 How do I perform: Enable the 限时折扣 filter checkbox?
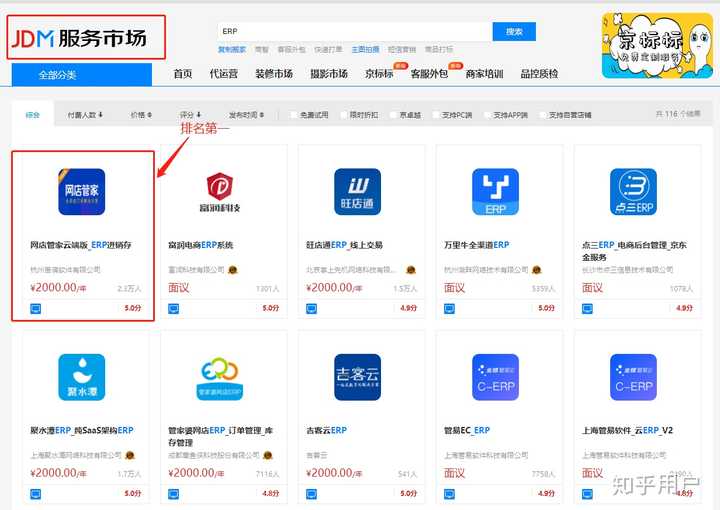point(343,115)
